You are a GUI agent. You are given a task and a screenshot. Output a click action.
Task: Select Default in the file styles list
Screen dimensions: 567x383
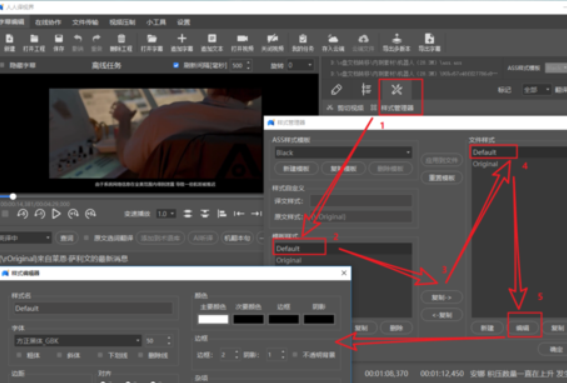(494, 152)
